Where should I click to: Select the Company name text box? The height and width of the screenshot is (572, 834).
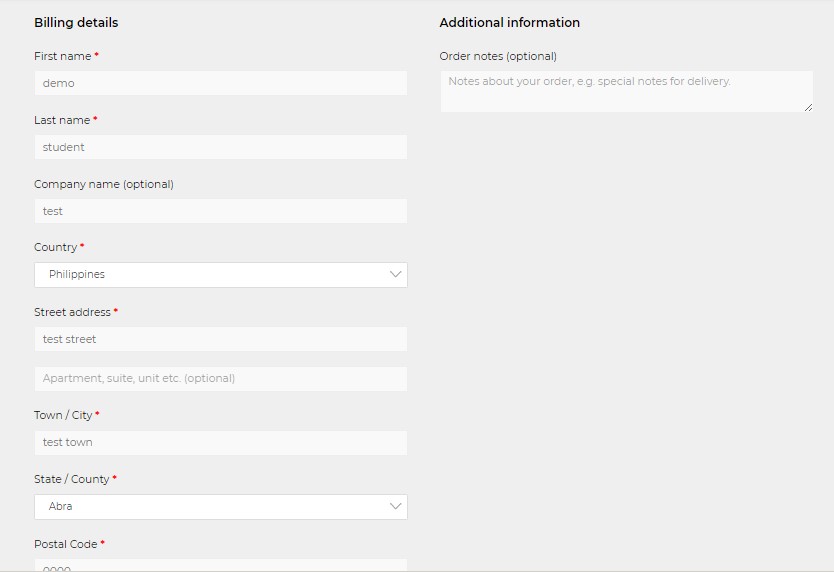coord(220,211)
